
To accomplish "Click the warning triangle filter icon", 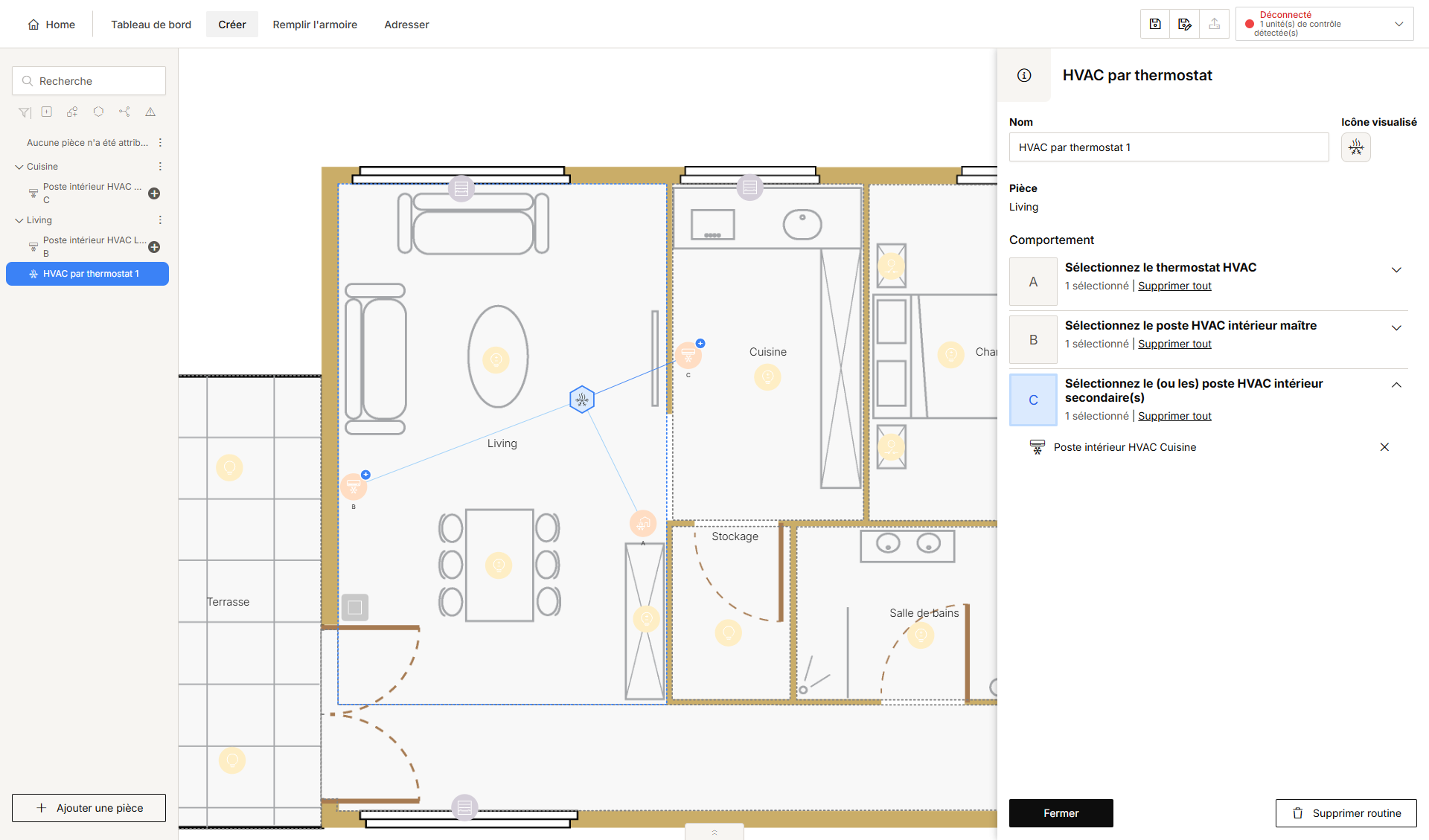I will pos(150,112).
